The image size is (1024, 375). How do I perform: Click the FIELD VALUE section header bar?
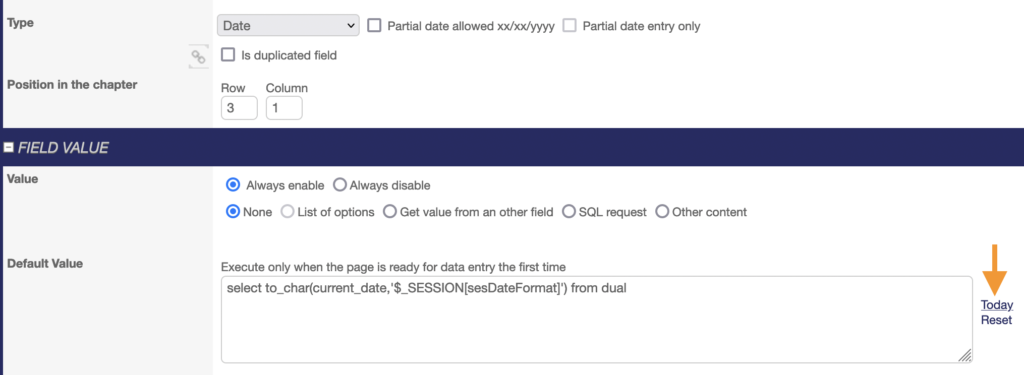click(512, 148)
